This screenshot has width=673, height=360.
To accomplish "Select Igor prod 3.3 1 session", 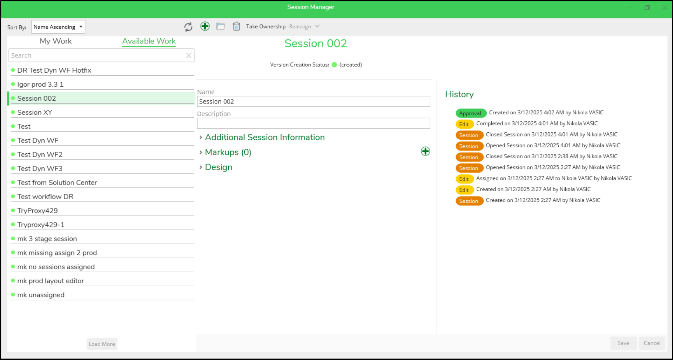I will [x=102, y=85].
